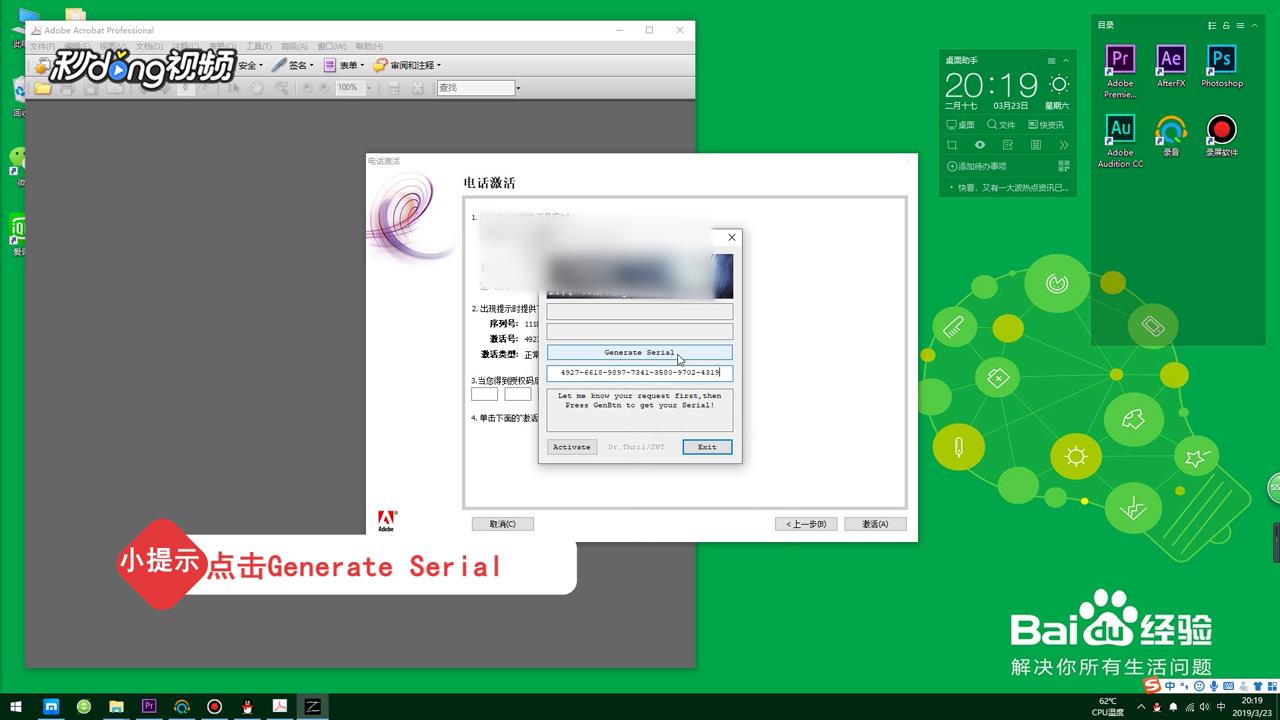Image resolution: width=1280 pixels, height=720 pixels.
Task: Open 录音 audio recorder shortcut
Action: click(1170, 136)
